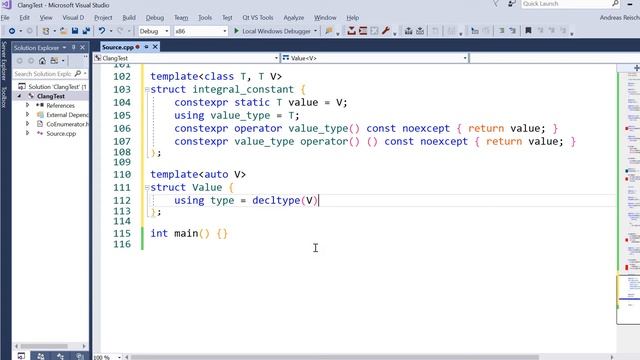Close the Source.cpp tab
Viewport: 640px width, 360px height.
[155, 47]
